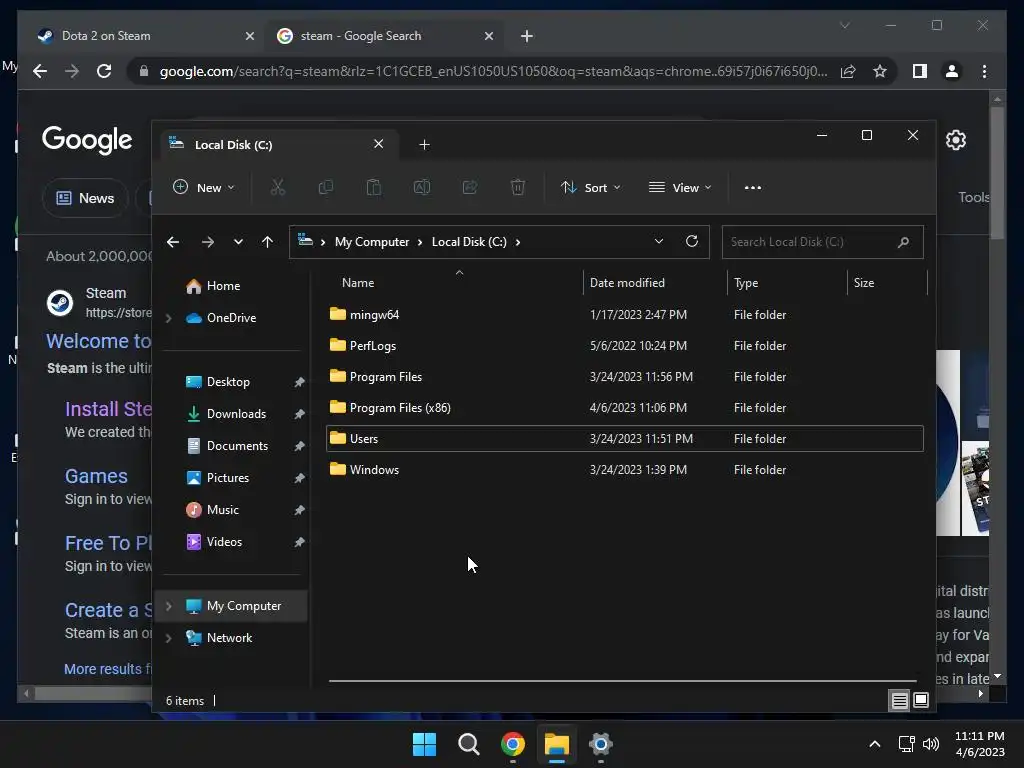Reload the Chrome page
The image size is (1024, 768).
coord(104,71)
